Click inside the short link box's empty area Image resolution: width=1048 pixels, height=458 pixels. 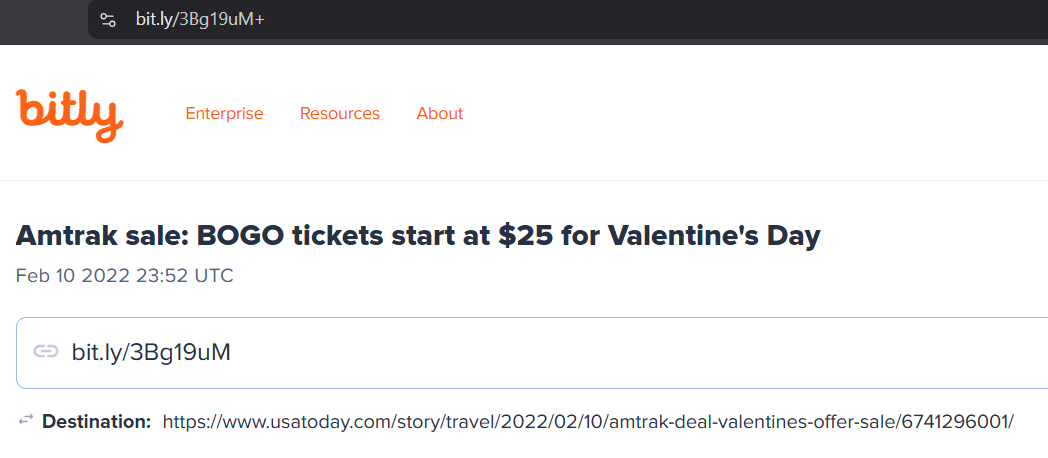pyautogui.click(x=650, y=352)
